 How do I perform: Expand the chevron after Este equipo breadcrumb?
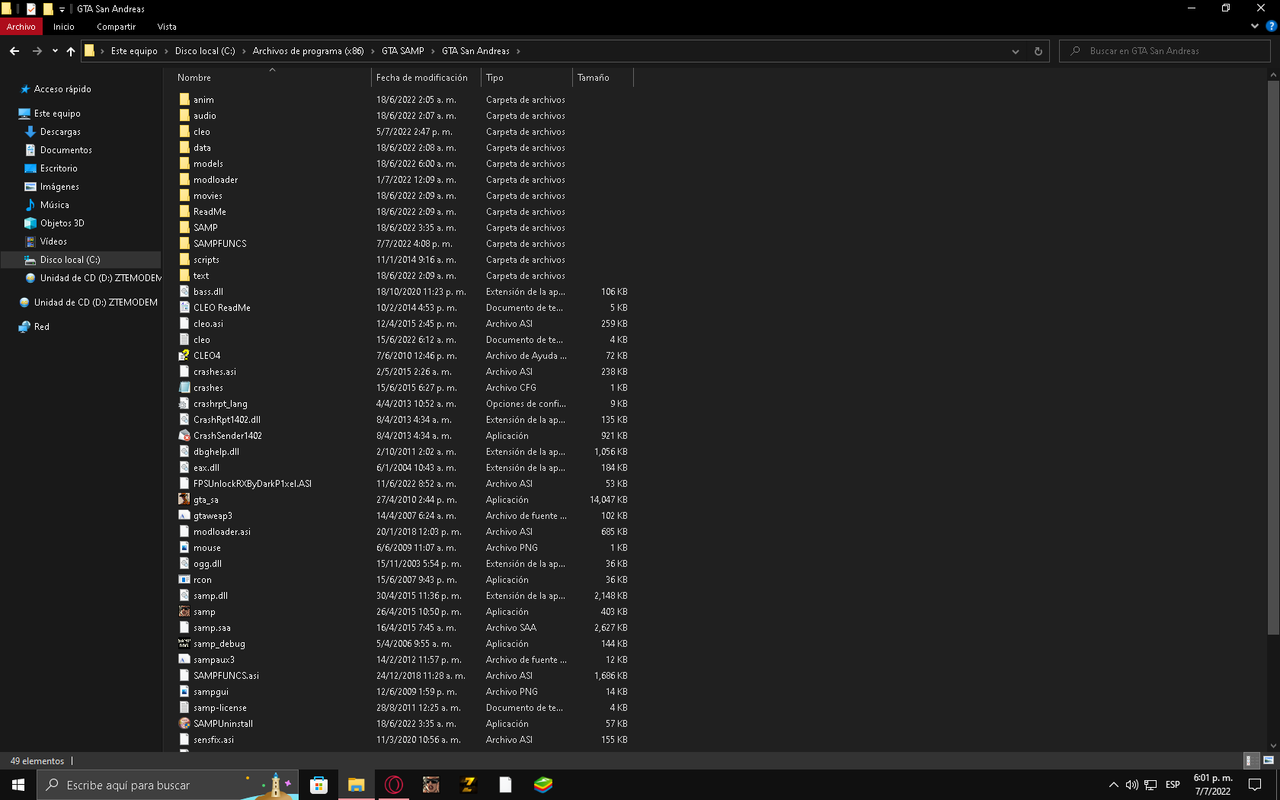[165, 51]
